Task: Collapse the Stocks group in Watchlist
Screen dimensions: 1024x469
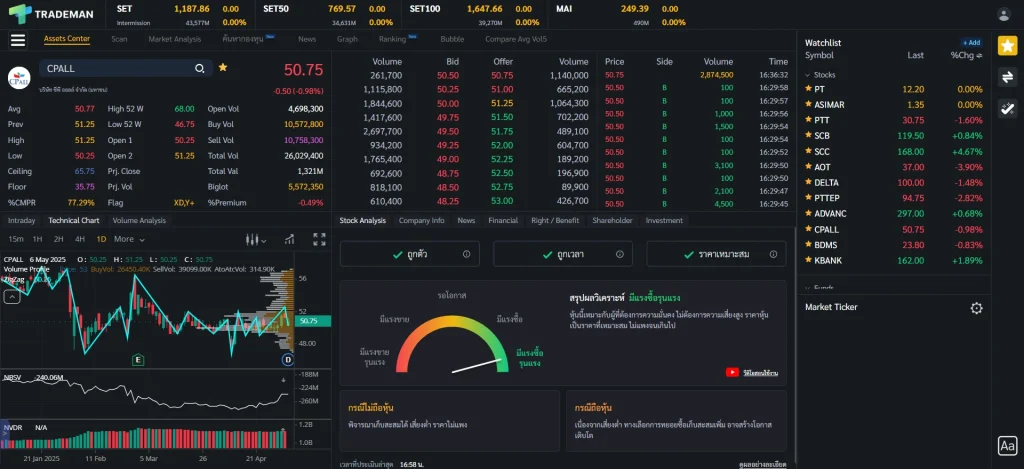Action: coord(810,74)
